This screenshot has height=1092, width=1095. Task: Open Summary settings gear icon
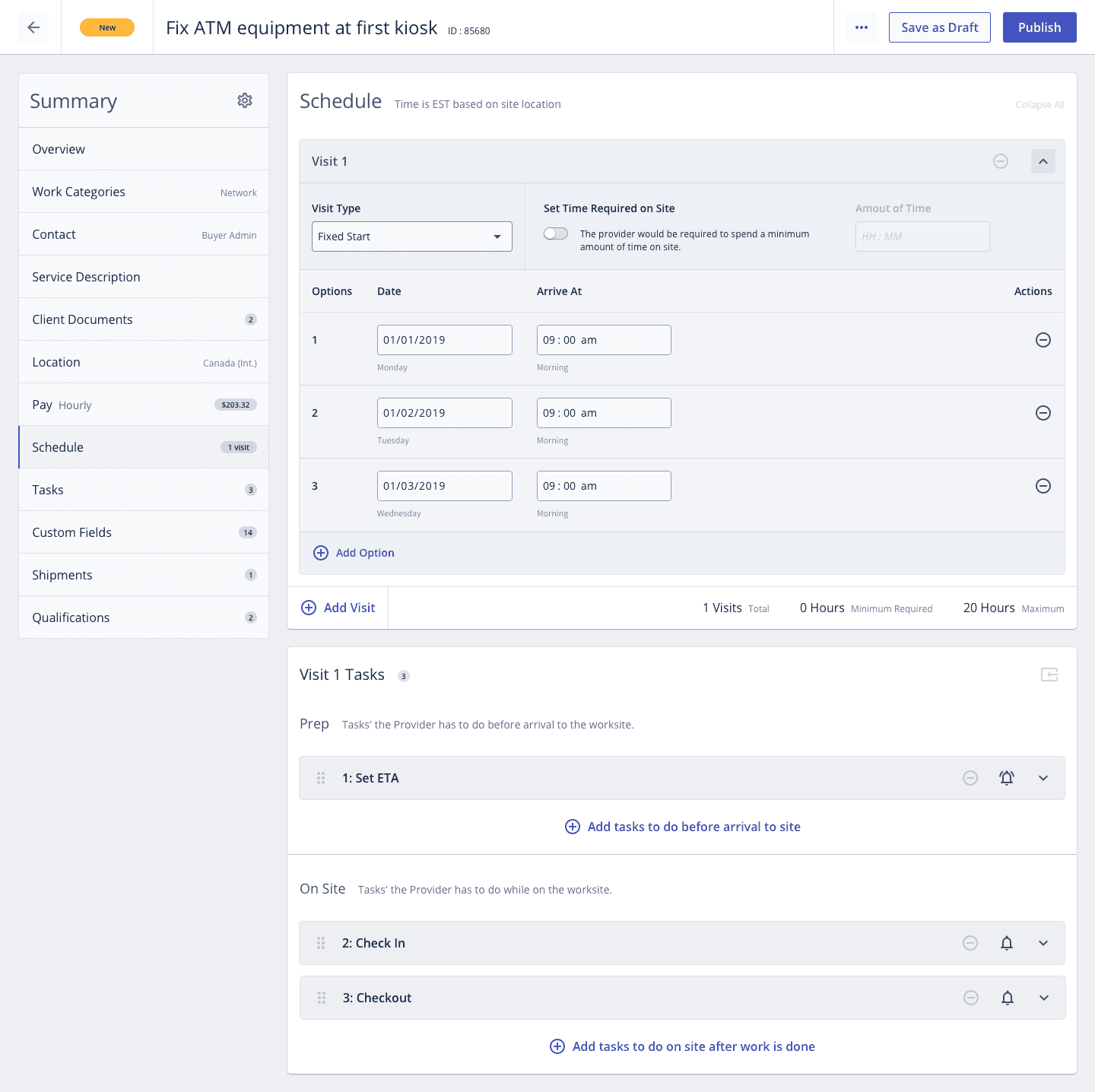click(245, 100)
